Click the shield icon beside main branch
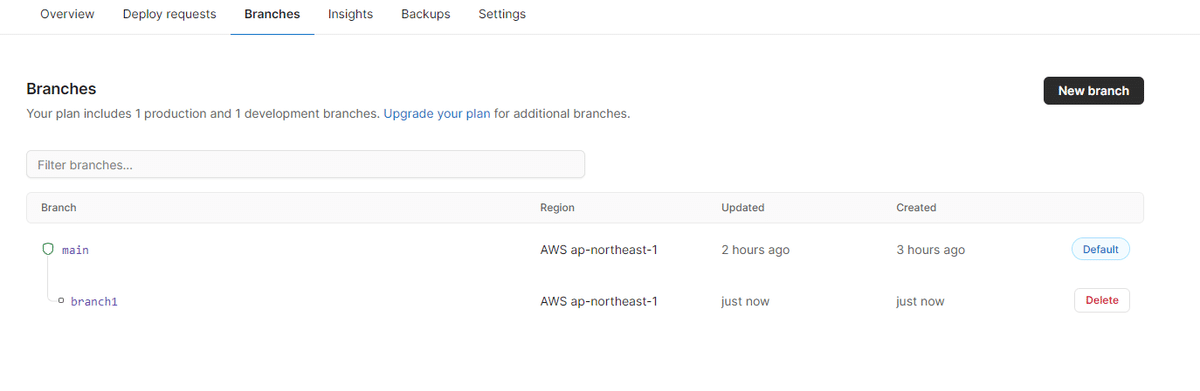This screenshot has width=1200, height=391. click(47, 249)
